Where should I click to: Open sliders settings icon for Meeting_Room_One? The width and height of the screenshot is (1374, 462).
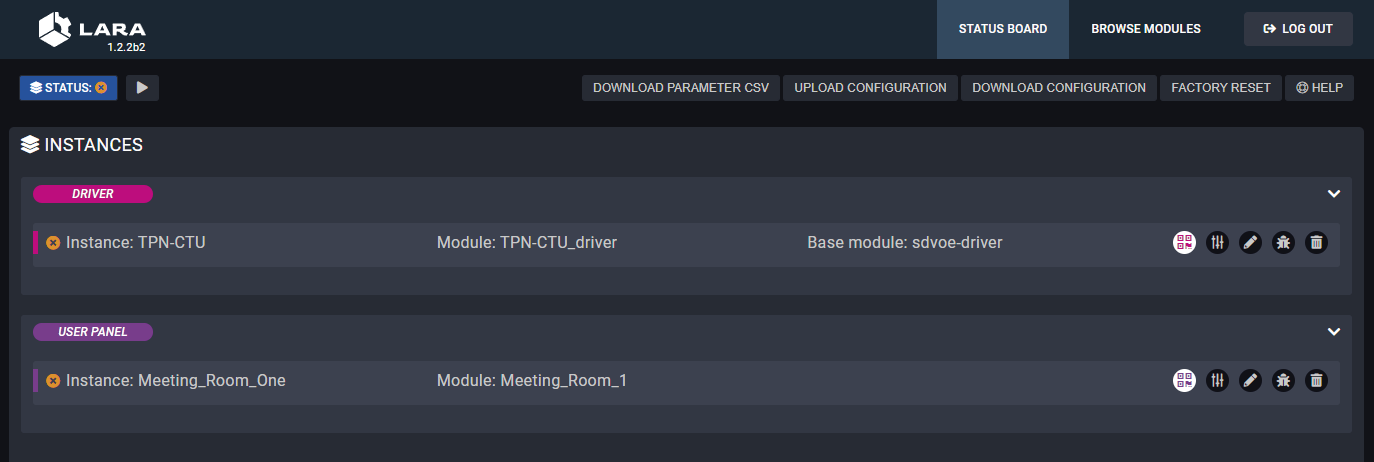(x=1217, y=380)
